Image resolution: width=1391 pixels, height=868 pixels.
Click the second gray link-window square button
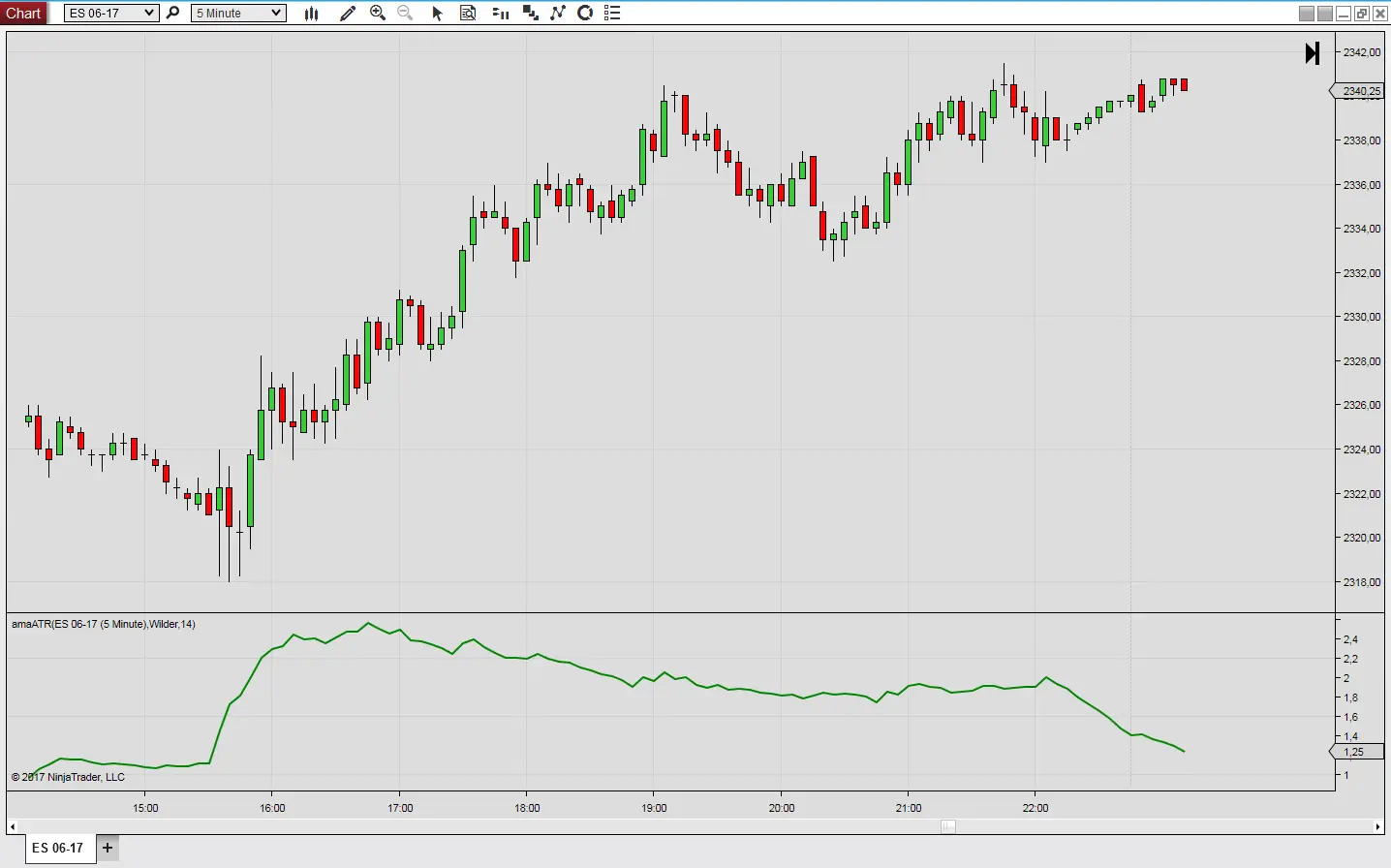[x=1325, y=14]
